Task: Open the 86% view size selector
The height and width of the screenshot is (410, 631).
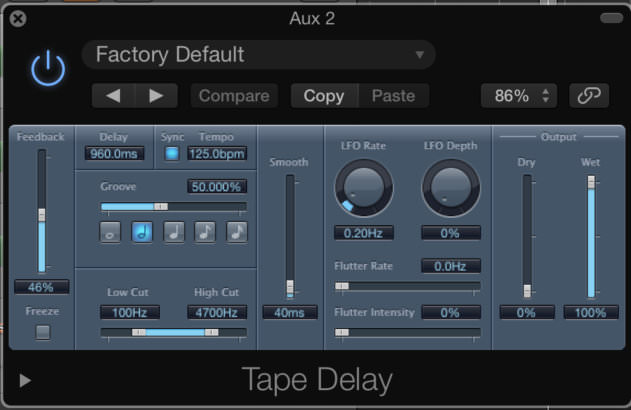Action: click(519, 96)
